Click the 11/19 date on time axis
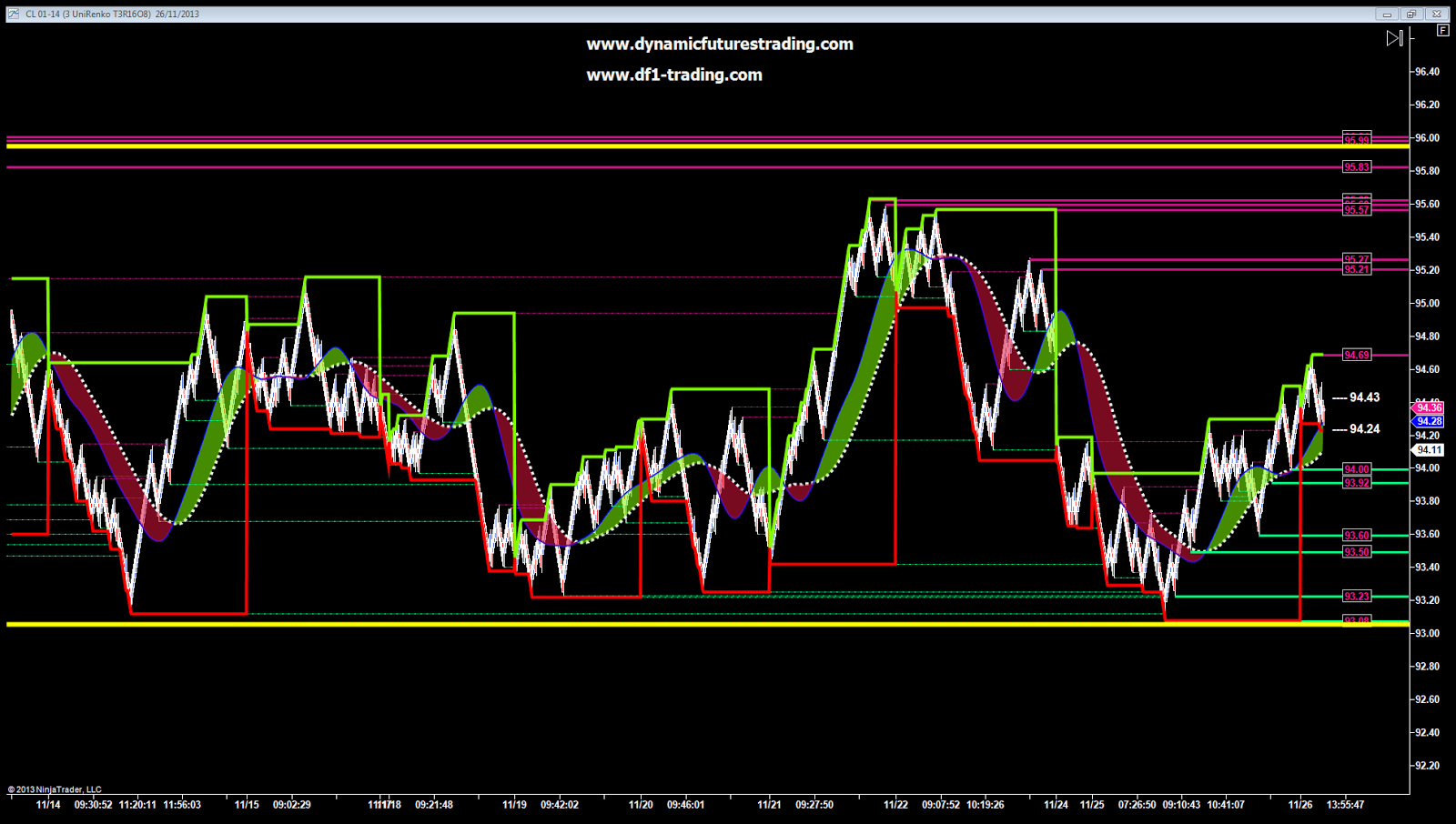Image resolution: width=1456 pixels, height=824 pixels. pyautogui.click(x=514, y=805)
